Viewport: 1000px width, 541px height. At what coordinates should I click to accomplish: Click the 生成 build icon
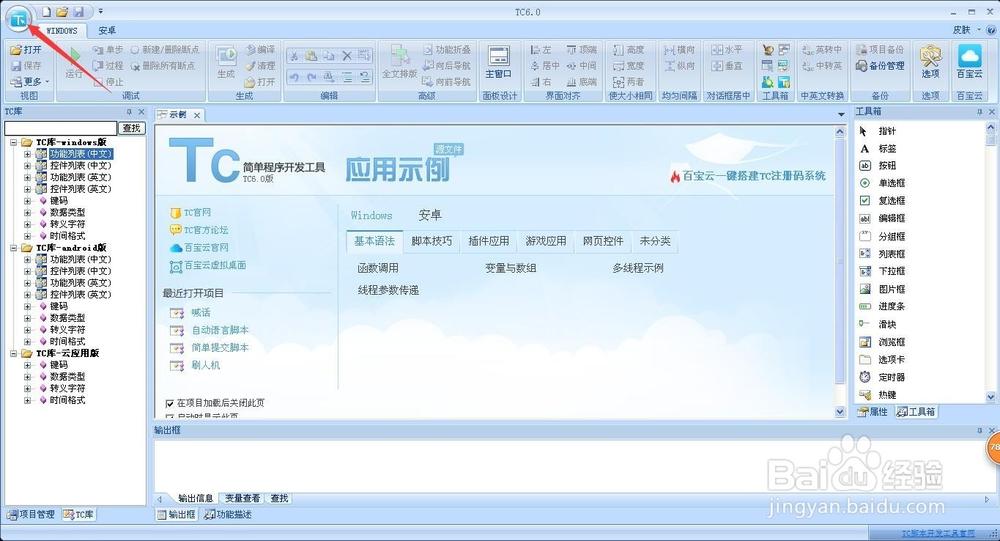[226, 62]
